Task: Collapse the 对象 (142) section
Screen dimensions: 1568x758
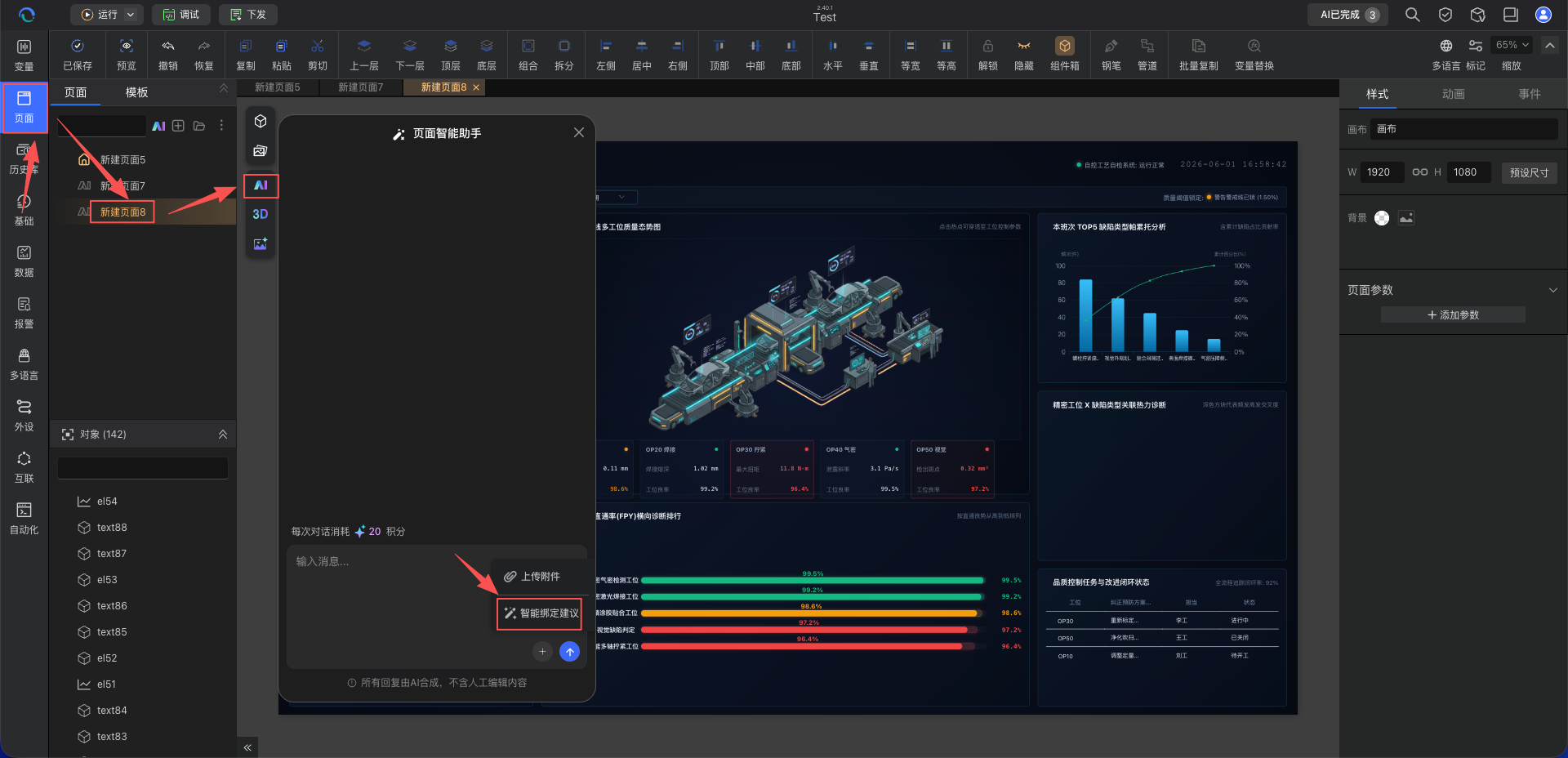Action: point(223,435)
